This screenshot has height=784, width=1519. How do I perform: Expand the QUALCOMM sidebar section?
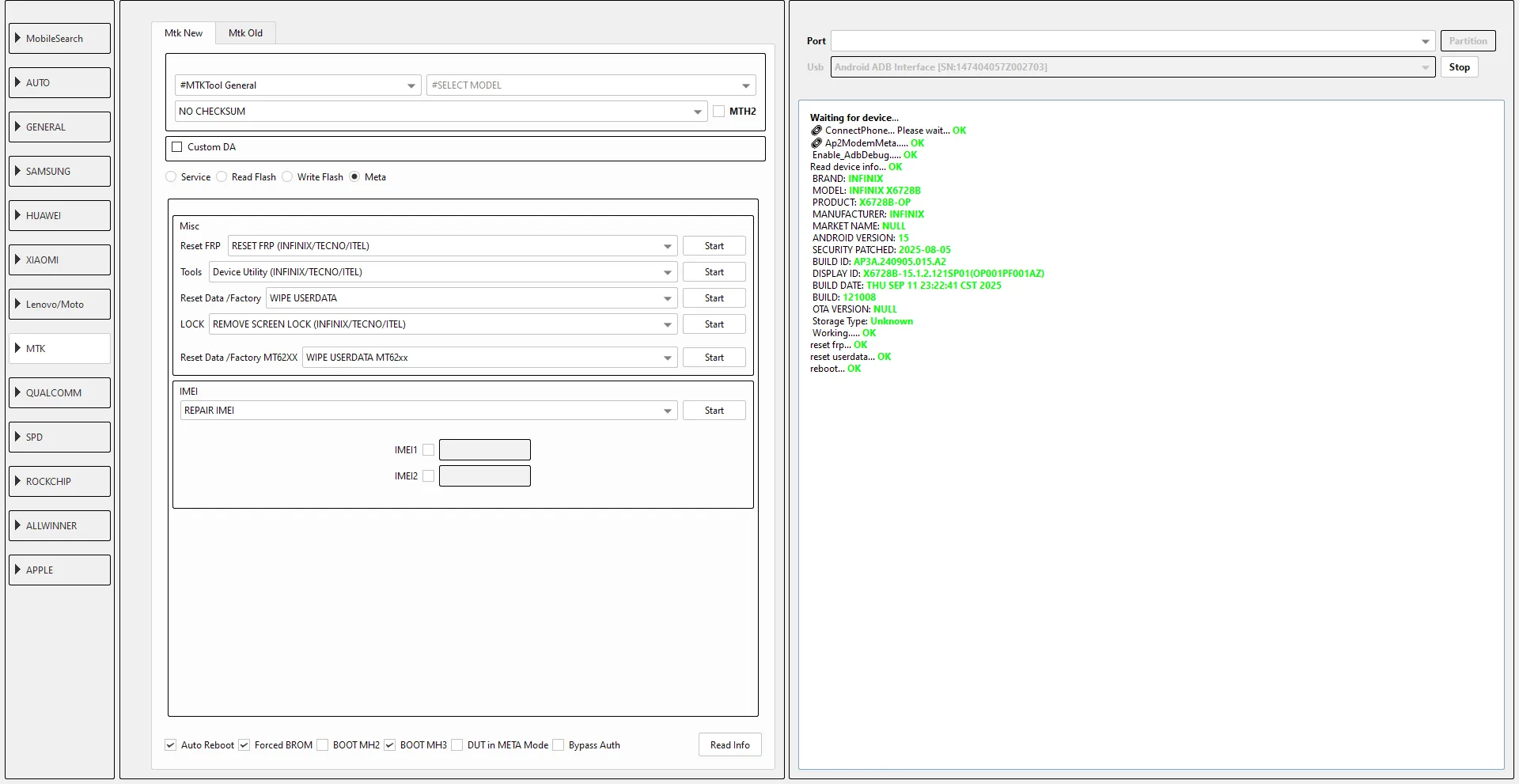pyautogui.click(x=59, y=392)
